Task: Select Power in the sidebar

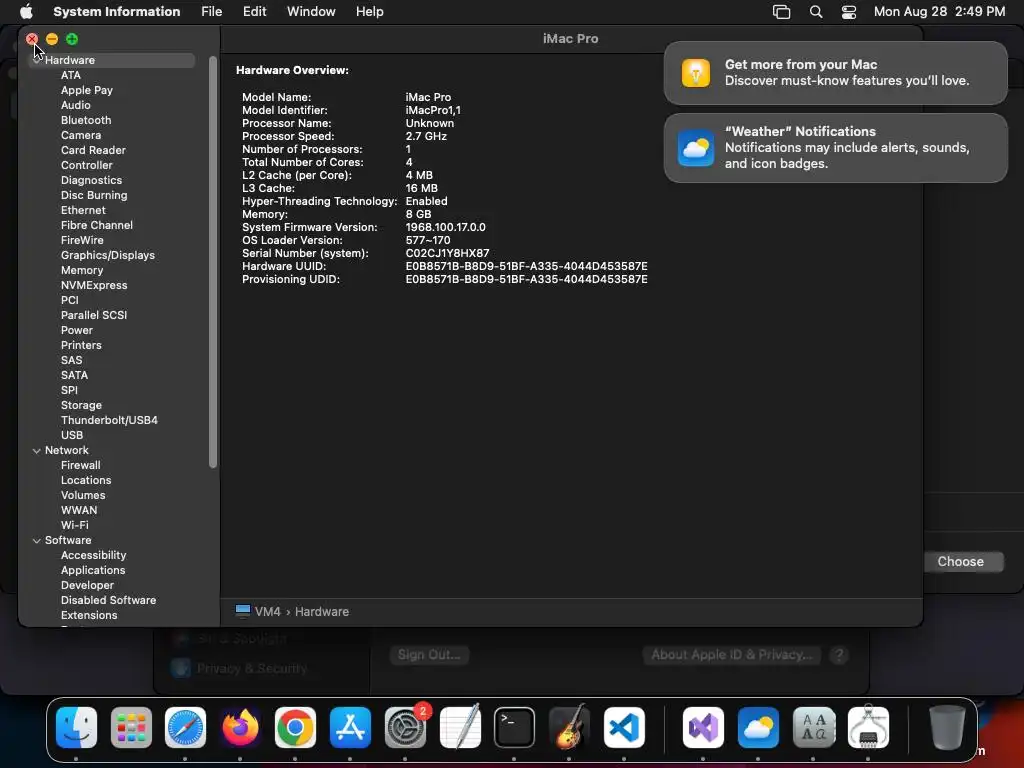Action: pyautogui.click(x=77, y=330)
